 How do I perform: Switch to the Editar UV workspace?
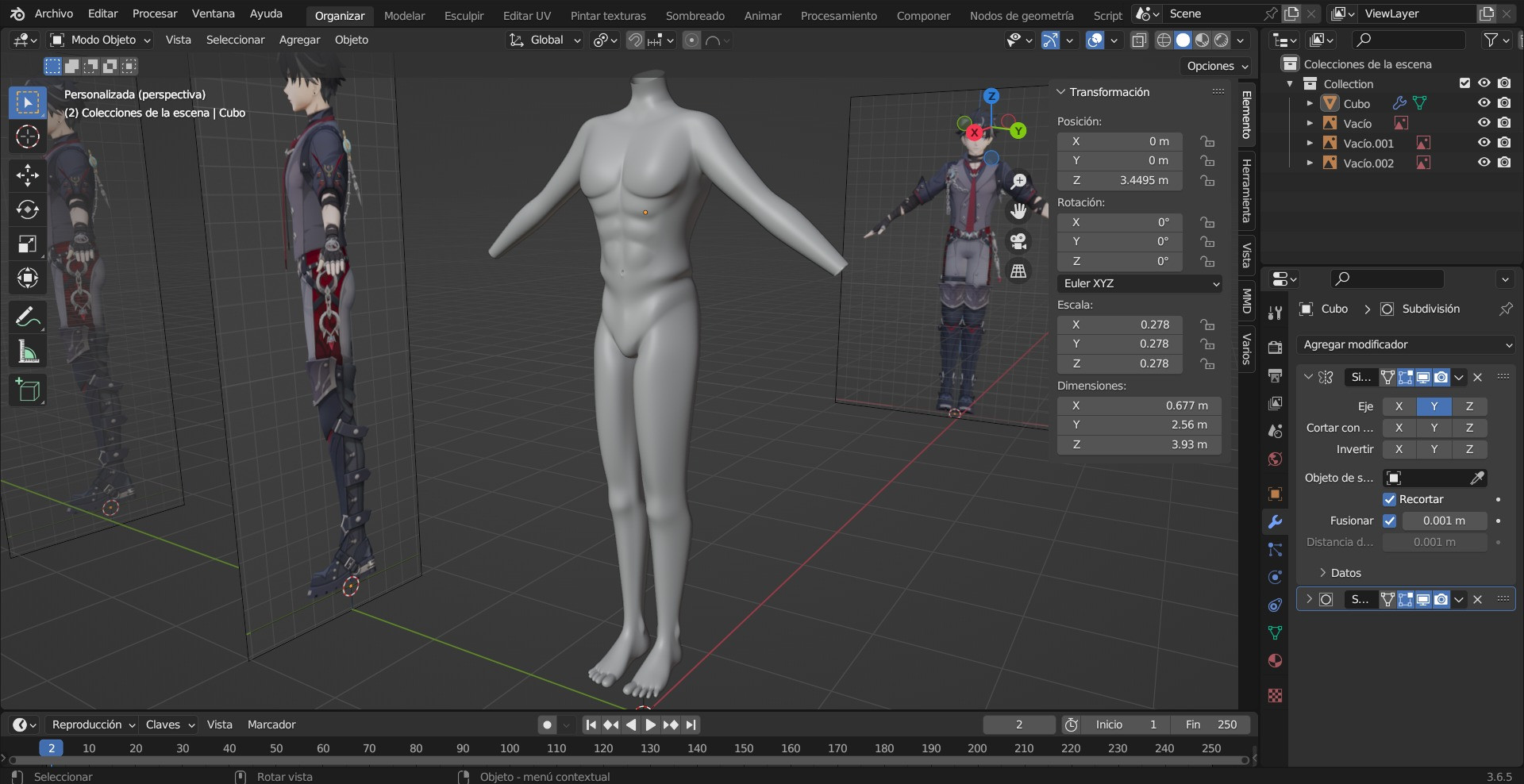pyautogui.click(x=527, y=15)
